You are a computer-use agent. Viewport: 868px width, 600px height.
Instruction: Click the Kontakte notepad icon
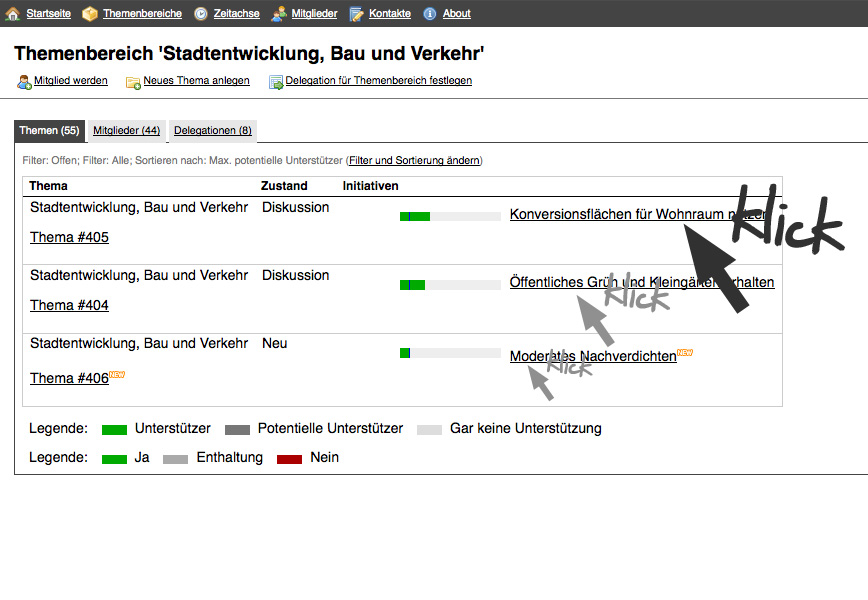(x=357, y=14)
